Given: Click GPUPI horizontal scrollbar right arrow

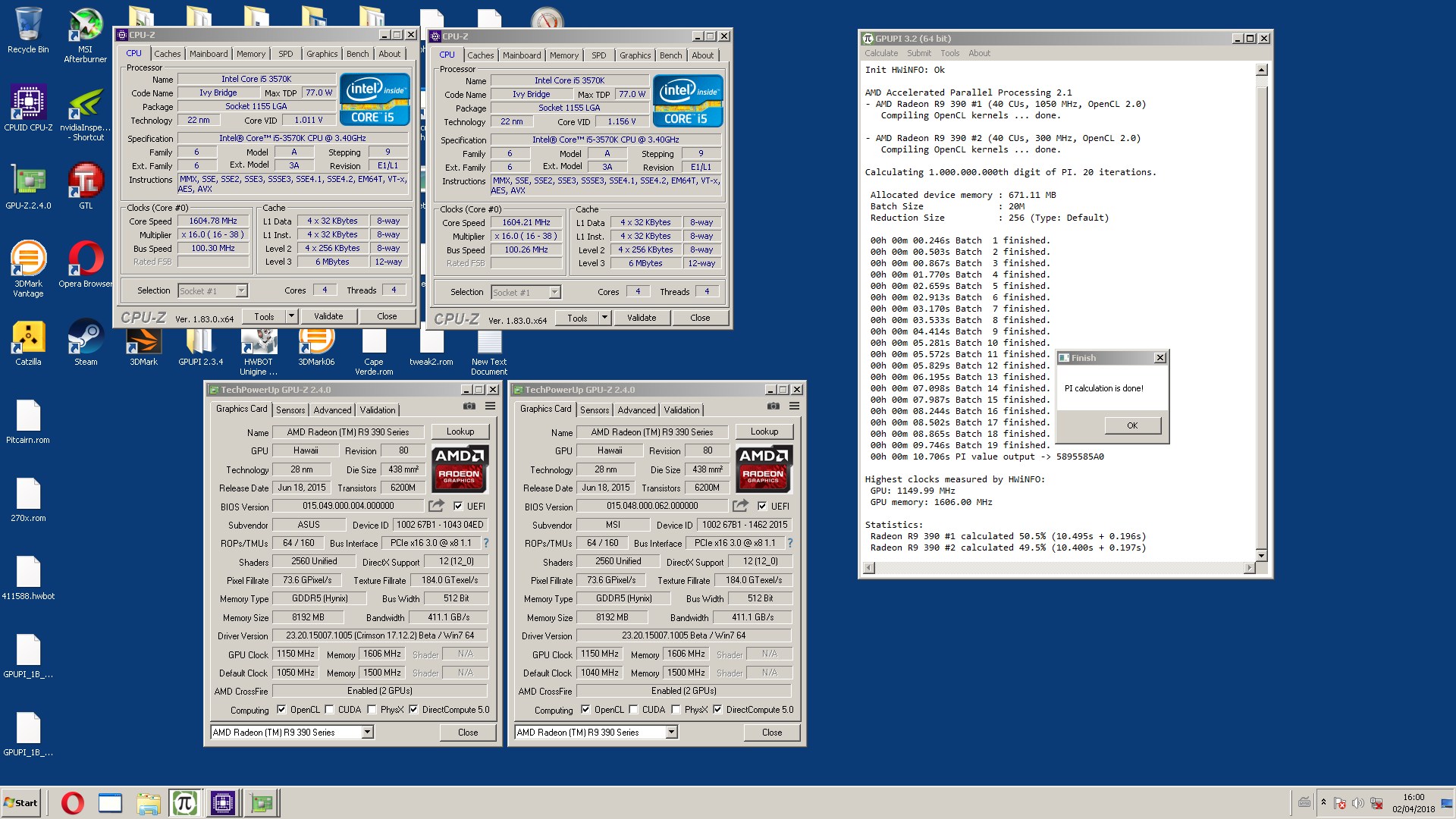Looking at the screenshot, I should coord(1250,567).
